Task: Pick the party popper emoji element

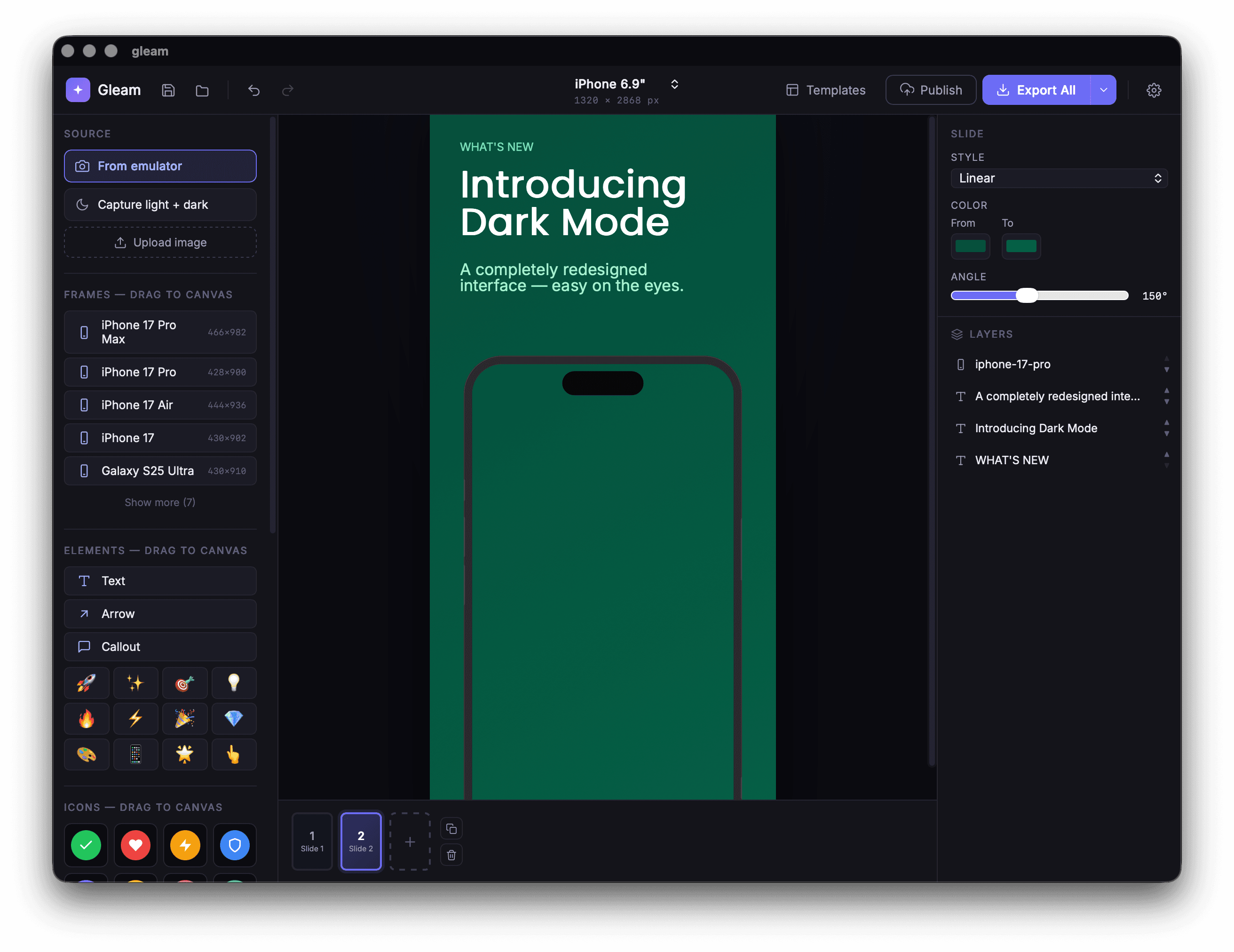Action: 185,718
